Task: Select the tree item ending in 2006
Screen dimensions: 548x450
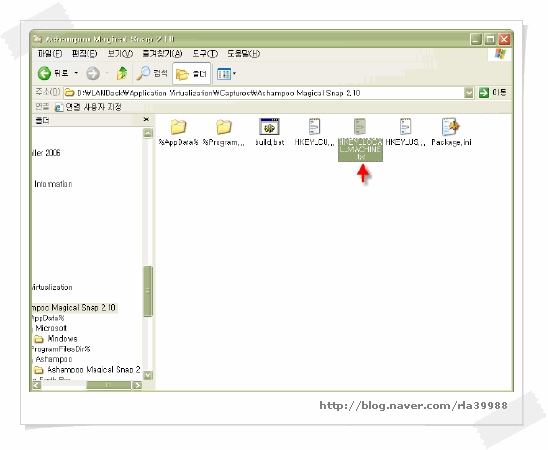Action: click(x=46, y=153)
